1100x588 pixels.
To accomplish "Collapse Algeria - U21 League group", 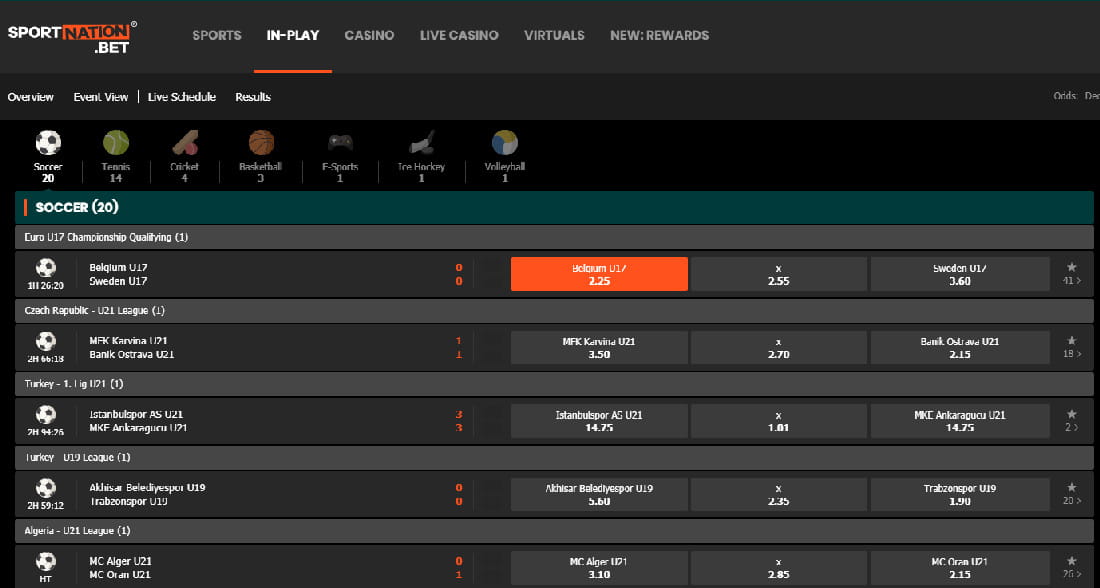I will point(554,530).
